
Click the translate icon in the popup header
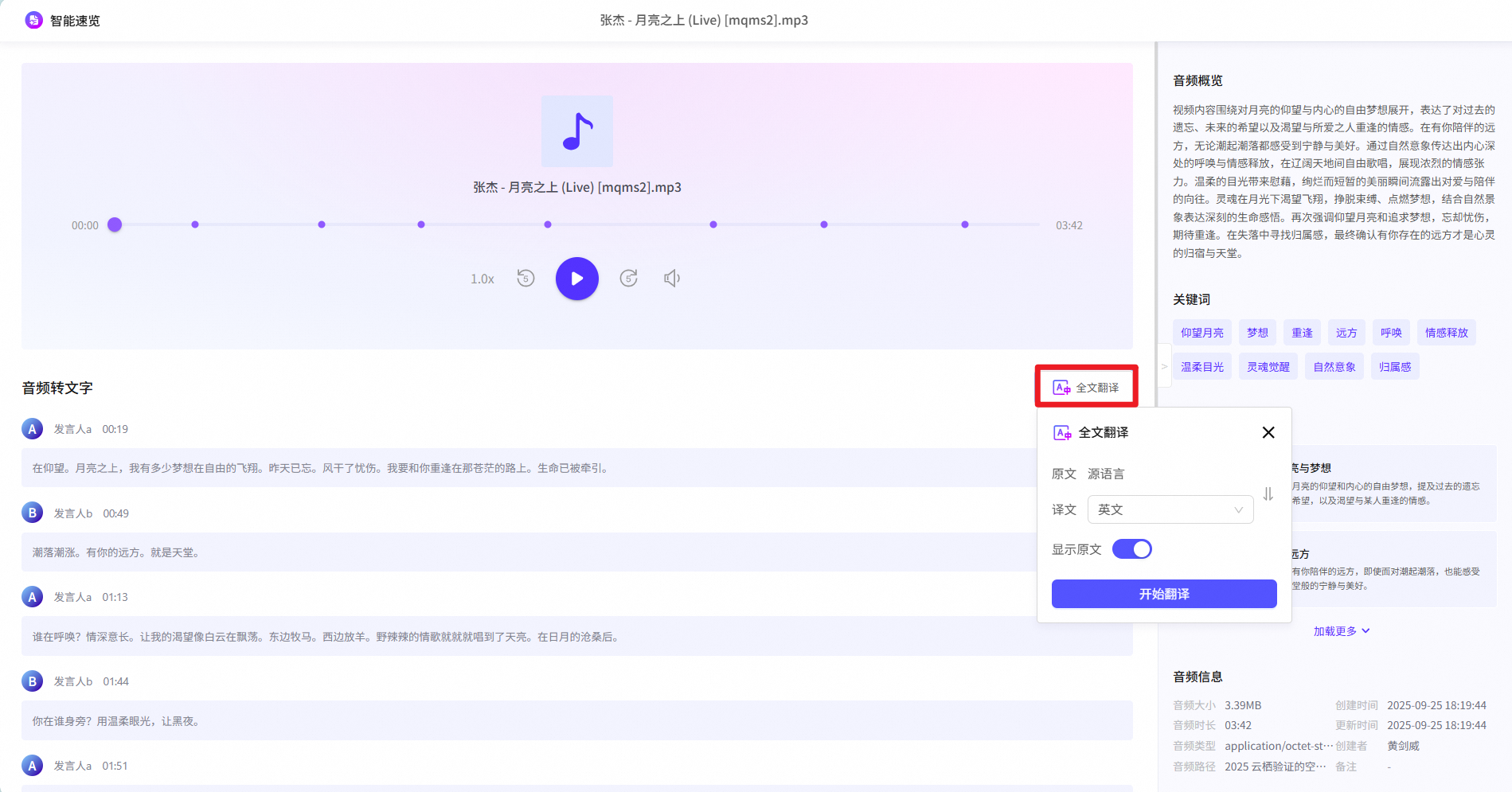tap(1062, 433)
